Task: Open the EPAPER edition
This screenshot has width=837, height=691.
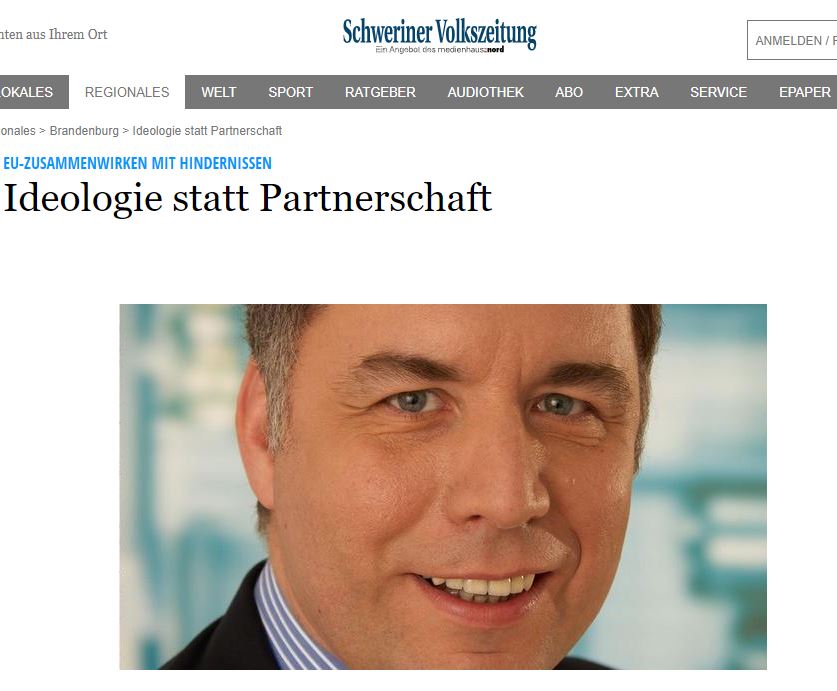Action: point(804,92)
